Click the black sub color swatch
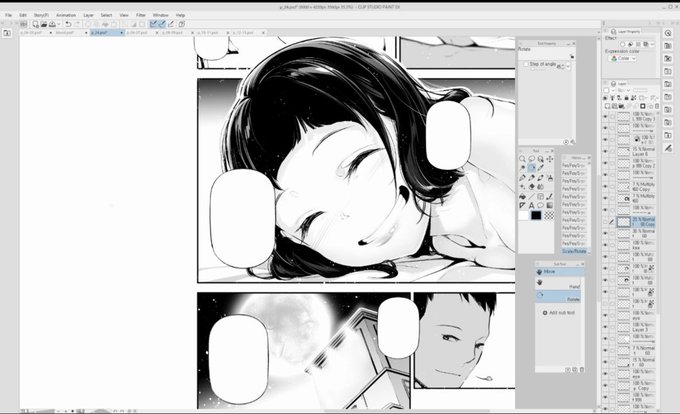This screenshot has height=414, width=680. coord(536,215)
